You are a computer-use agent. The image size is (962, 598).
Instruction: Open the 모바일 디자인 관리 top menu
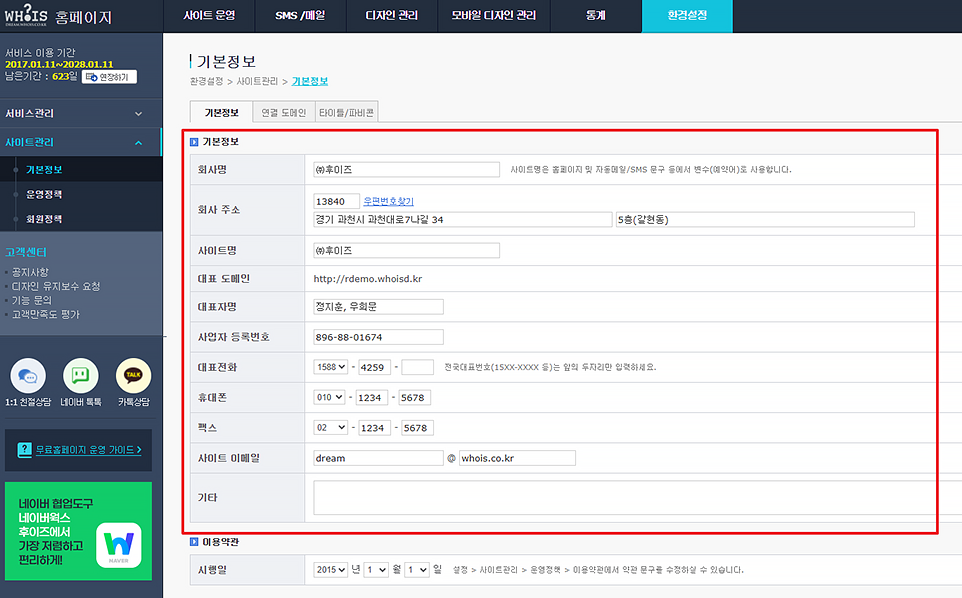click(x=494, y=16)
